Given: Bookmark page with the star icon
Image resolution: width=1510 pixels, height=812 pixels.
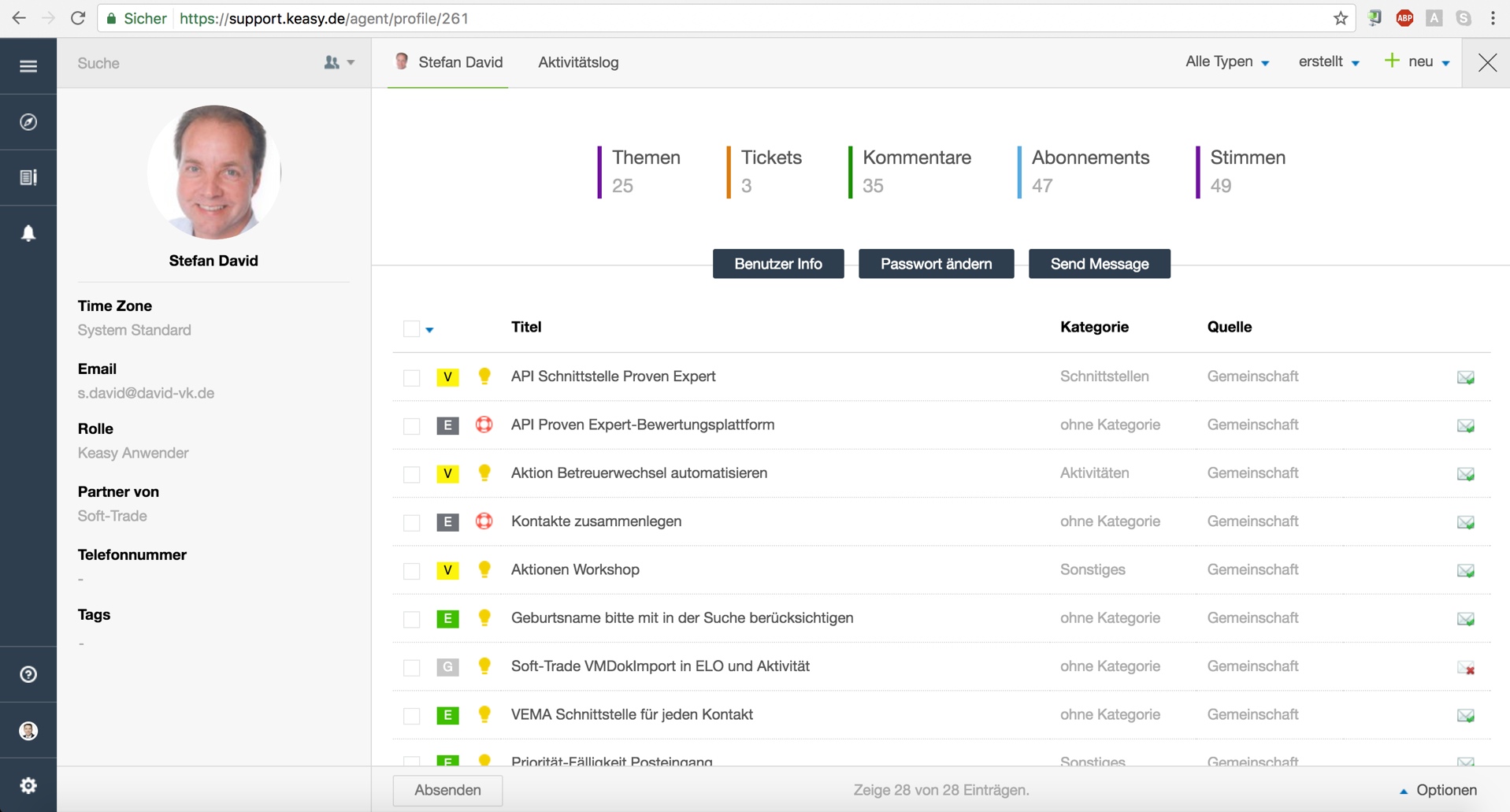Looking at the screenshot, I should pos(1340,18).
